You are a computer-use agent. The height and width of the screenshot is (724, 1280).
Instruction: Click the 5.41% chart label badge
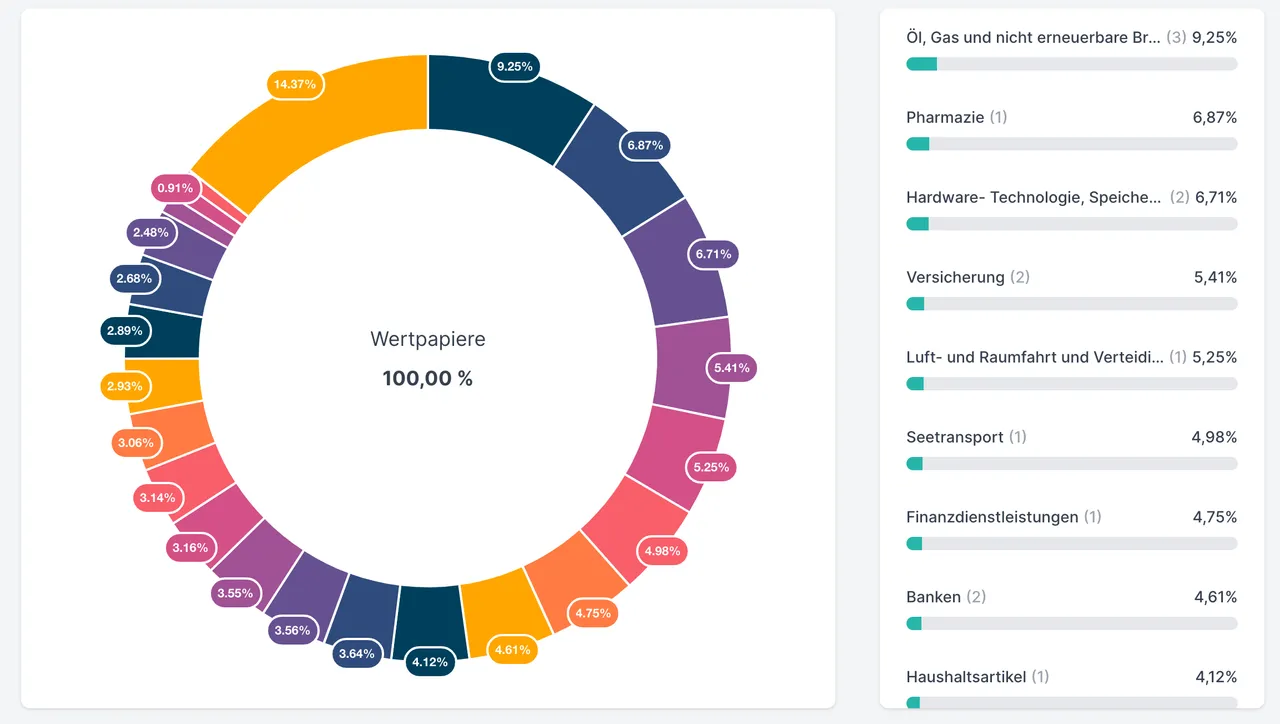731,368
